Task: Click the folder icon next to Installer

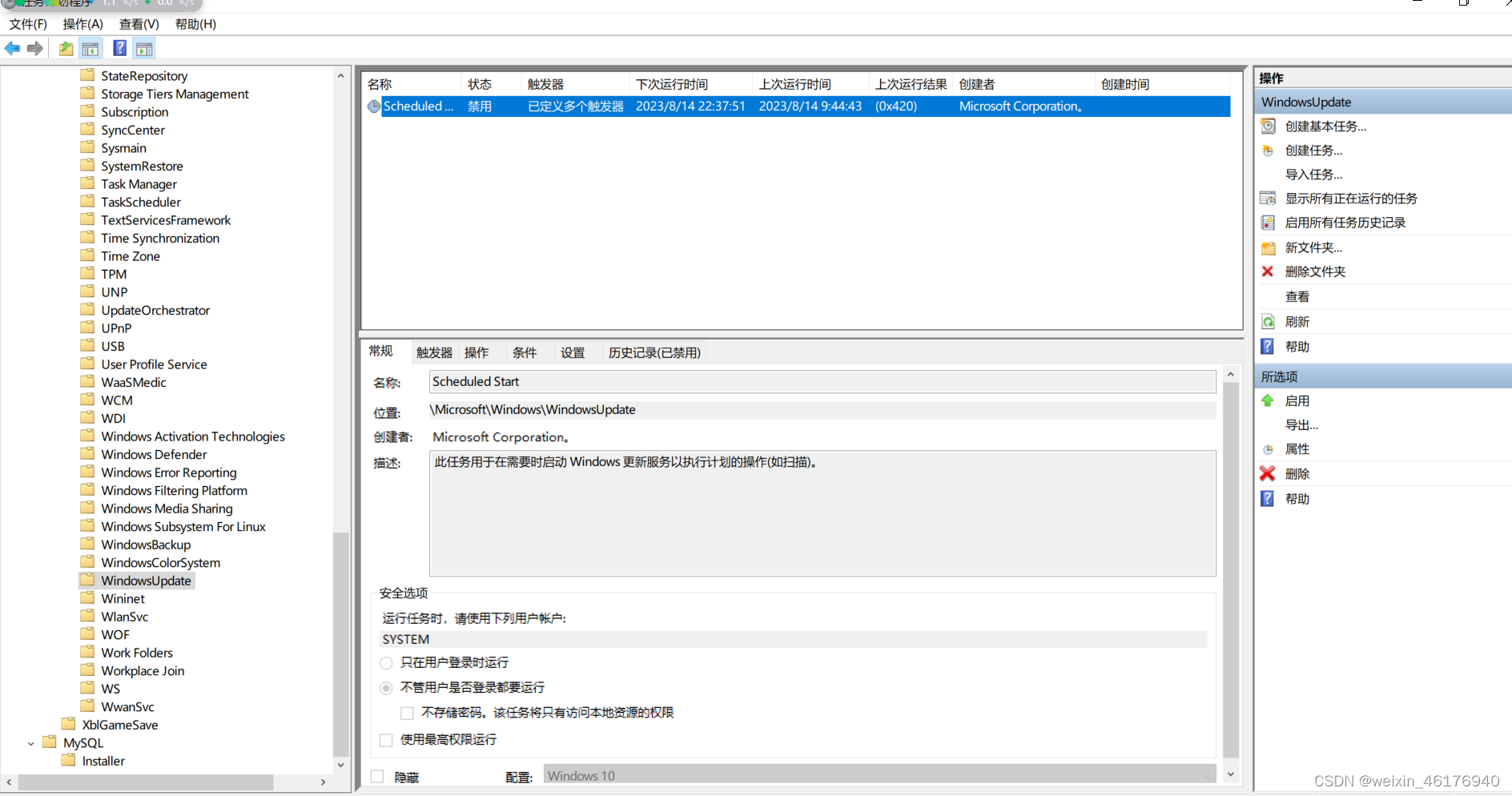Action: pos(69,760)
